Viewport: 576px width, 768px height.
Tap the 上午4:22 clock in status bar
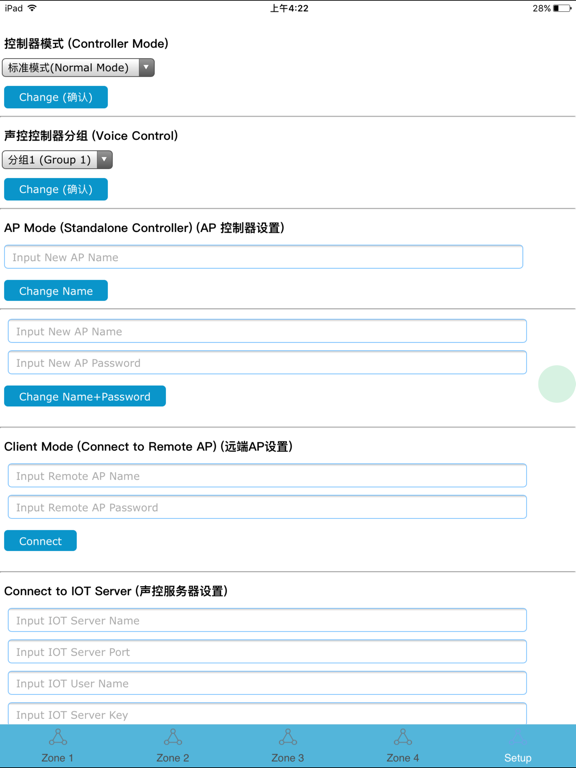click(289, 8)
